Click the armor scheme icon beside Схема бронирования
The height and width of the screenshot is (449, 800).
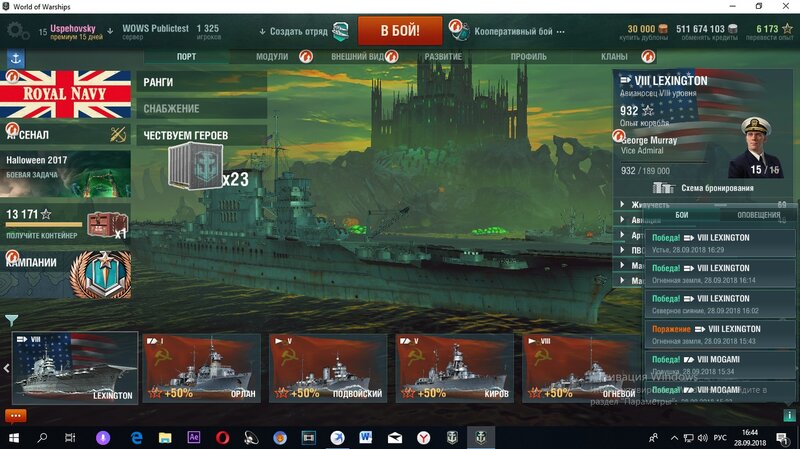click(663, 188)
